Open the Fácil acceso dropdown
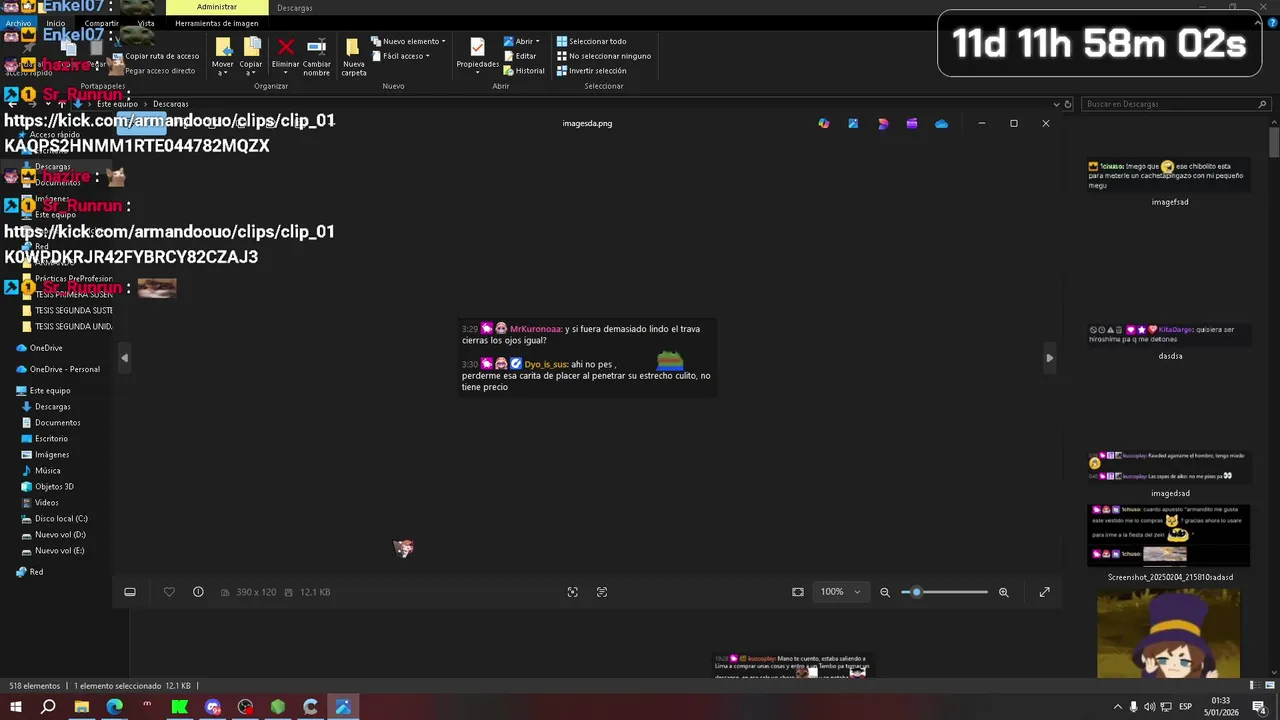This screenshot has height=720, width=1280. [x=401, y=56]
